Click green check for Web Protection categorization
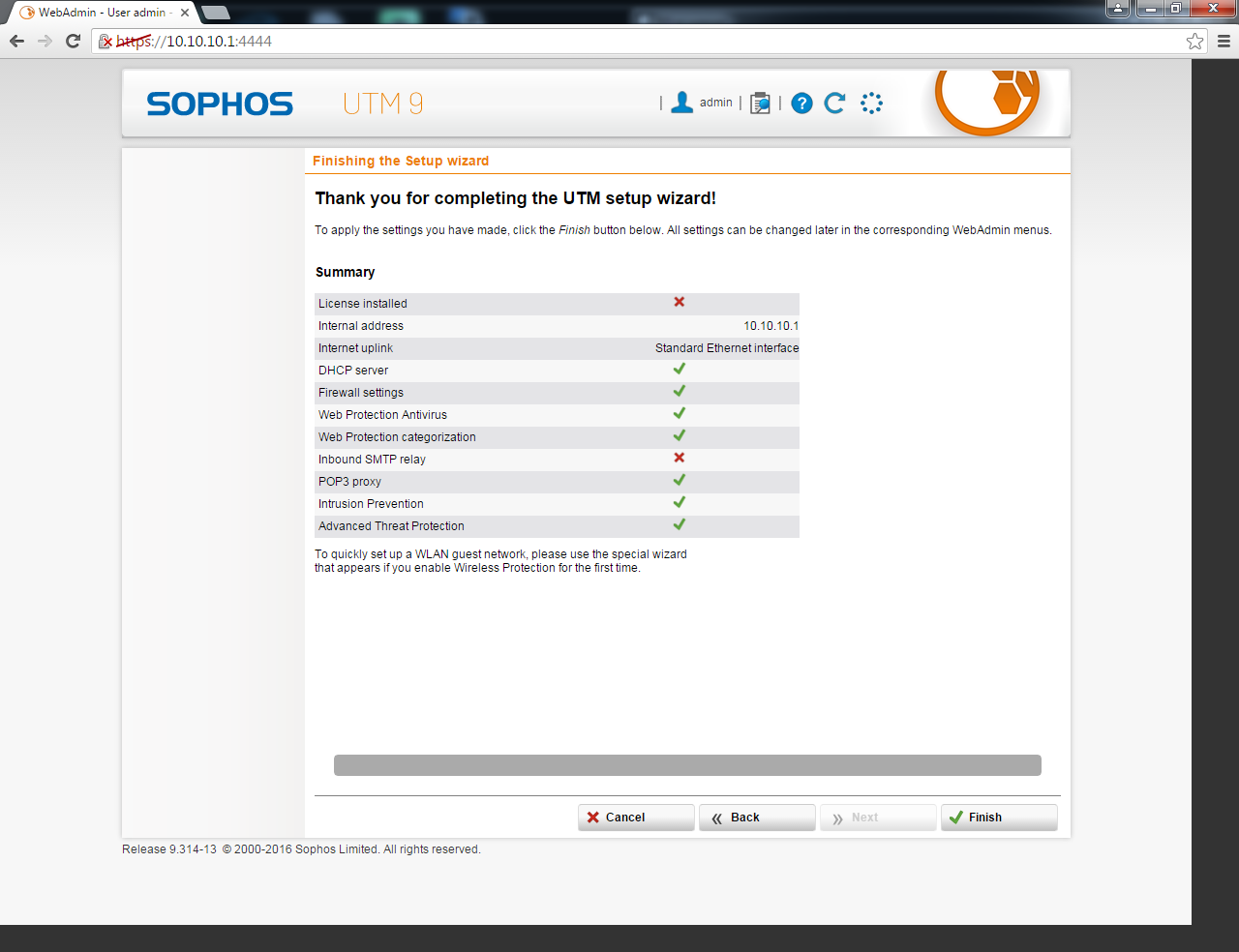This screenshot has width=1239, height=952. click(x=680, y=435)
